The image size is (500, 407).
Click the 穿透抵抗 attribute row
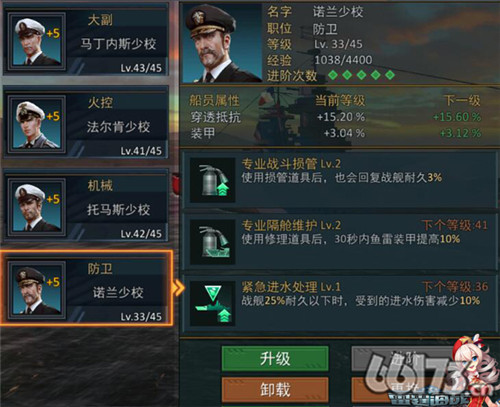click(335, 117)
